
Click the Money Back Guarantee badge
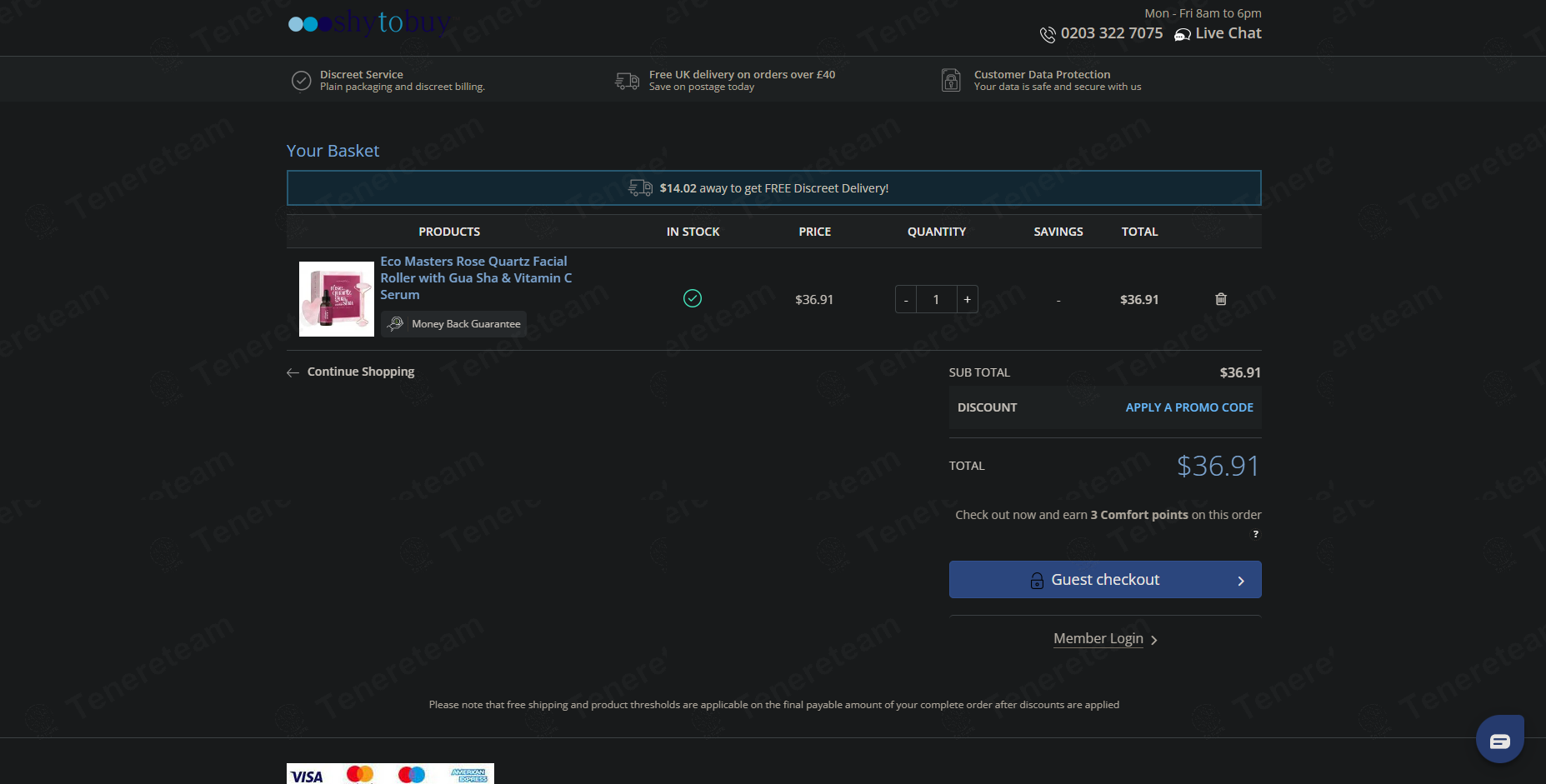453,324
